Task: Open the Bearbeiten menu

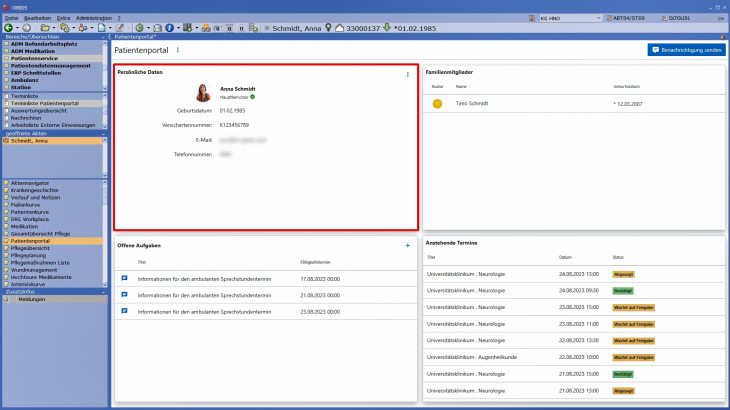Action: [x=40, y=17]
